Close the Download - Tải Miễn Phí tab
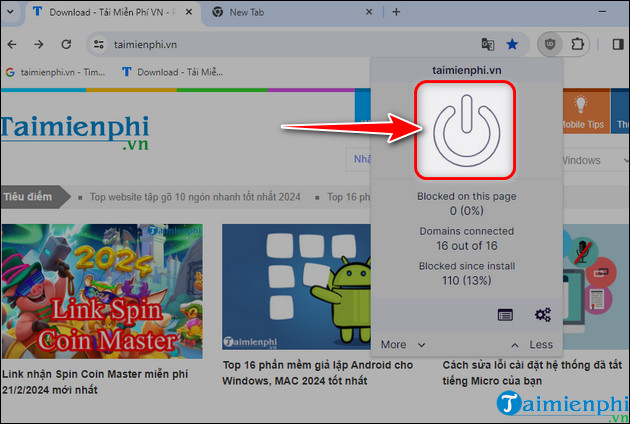The width and height of the screenshot is (630, 424). (x=188, y=12)
